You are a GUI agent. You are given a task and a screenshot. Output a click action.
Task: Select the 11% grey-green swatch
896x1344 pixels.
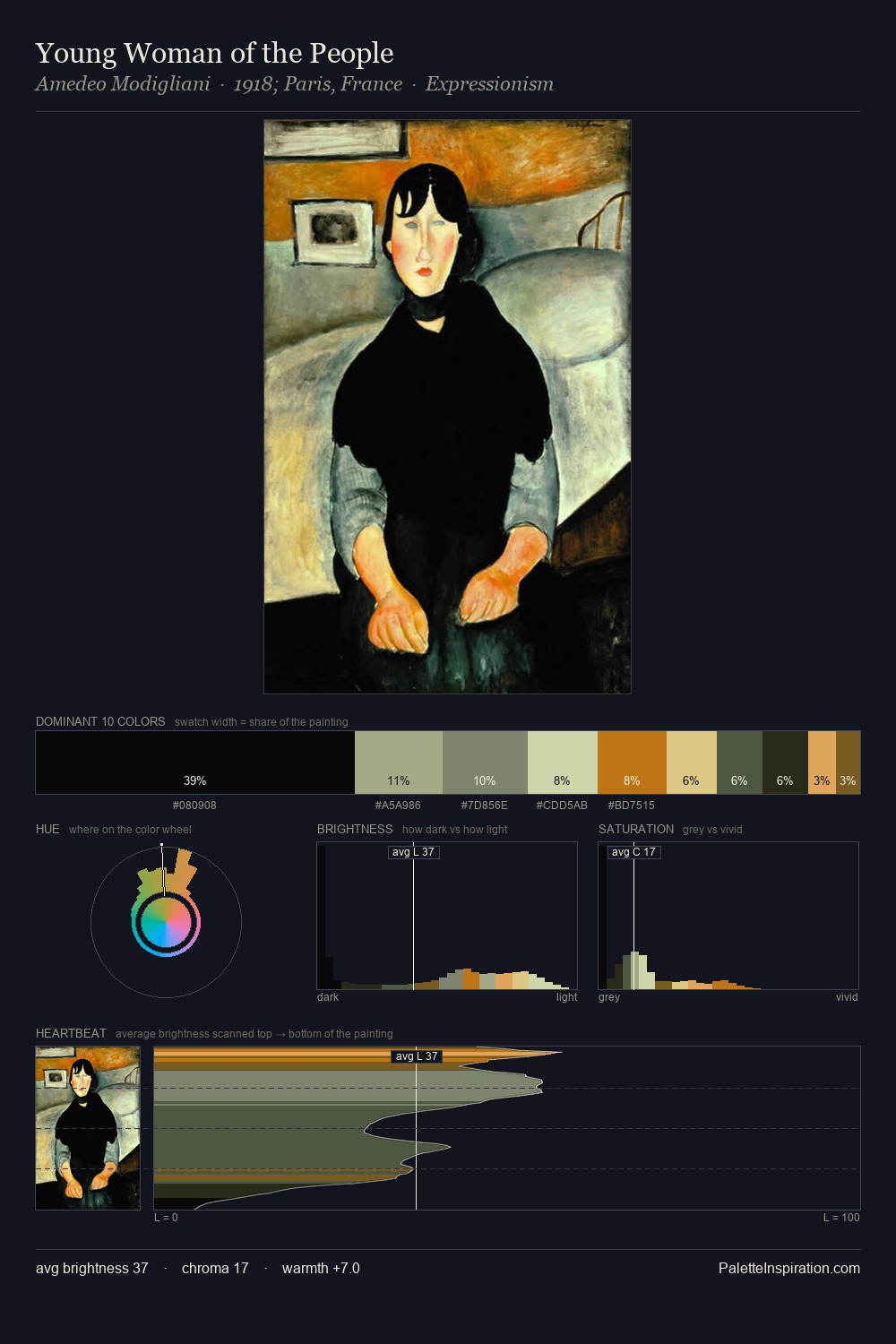(399, 762)
